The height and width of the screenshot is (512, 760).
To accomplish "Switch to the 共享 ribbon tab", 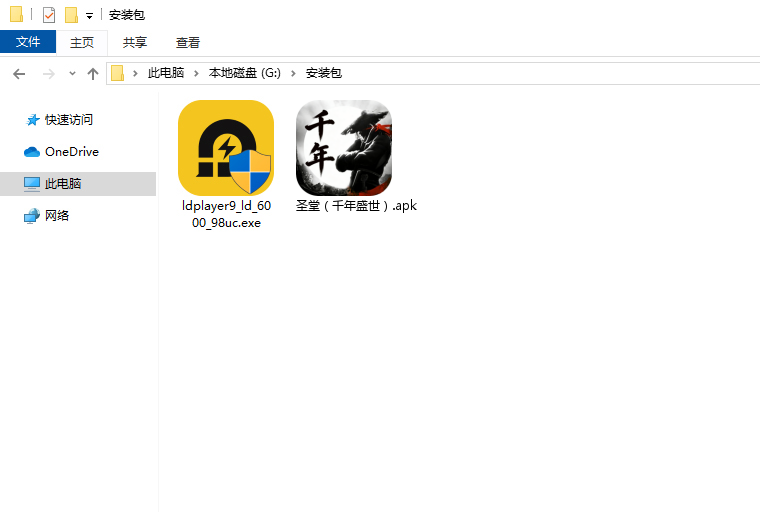I will [134, 42].
